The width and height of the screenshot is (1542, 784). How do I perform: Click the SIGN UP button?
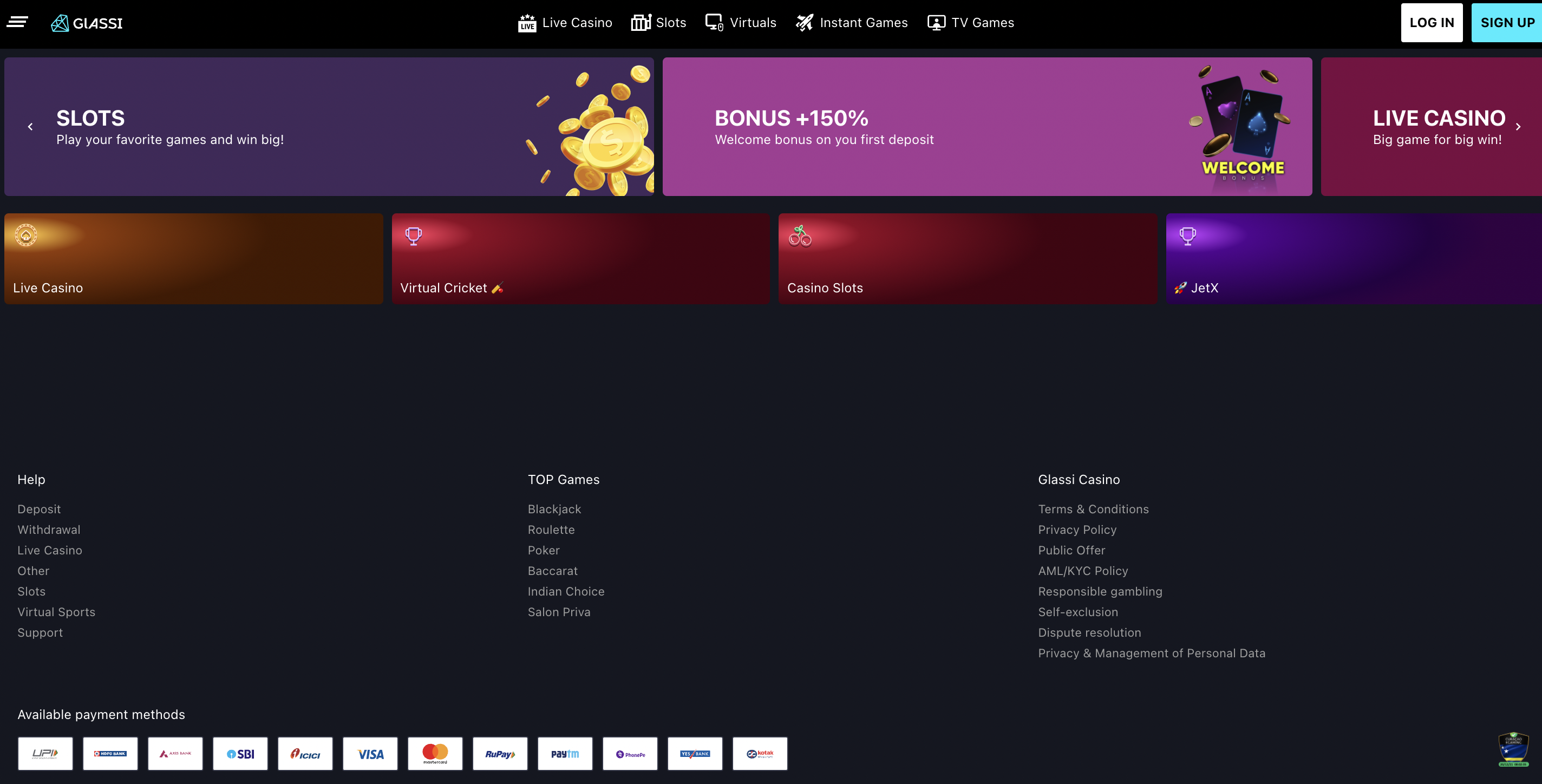[1507, 23]
